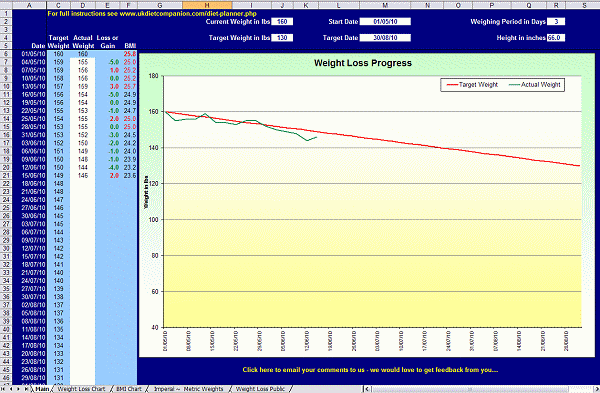Select BMI value 23.6 on 15/06/10
Image resolution: width=600 pixels, height=393 pixels.
point(130,176)
